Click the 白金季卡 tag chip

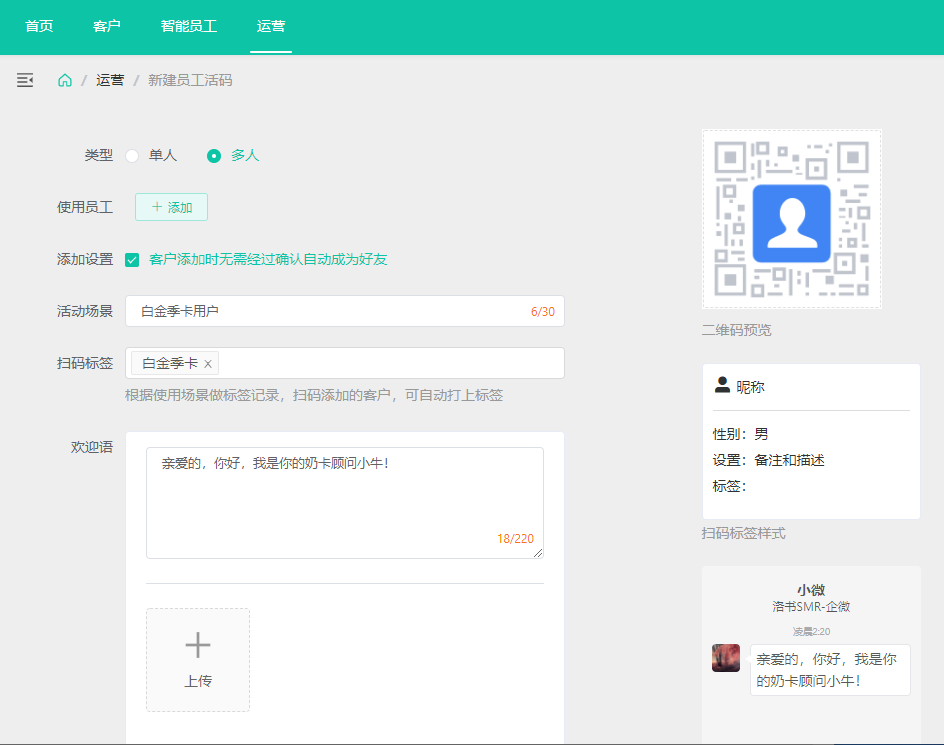(175, 363)
